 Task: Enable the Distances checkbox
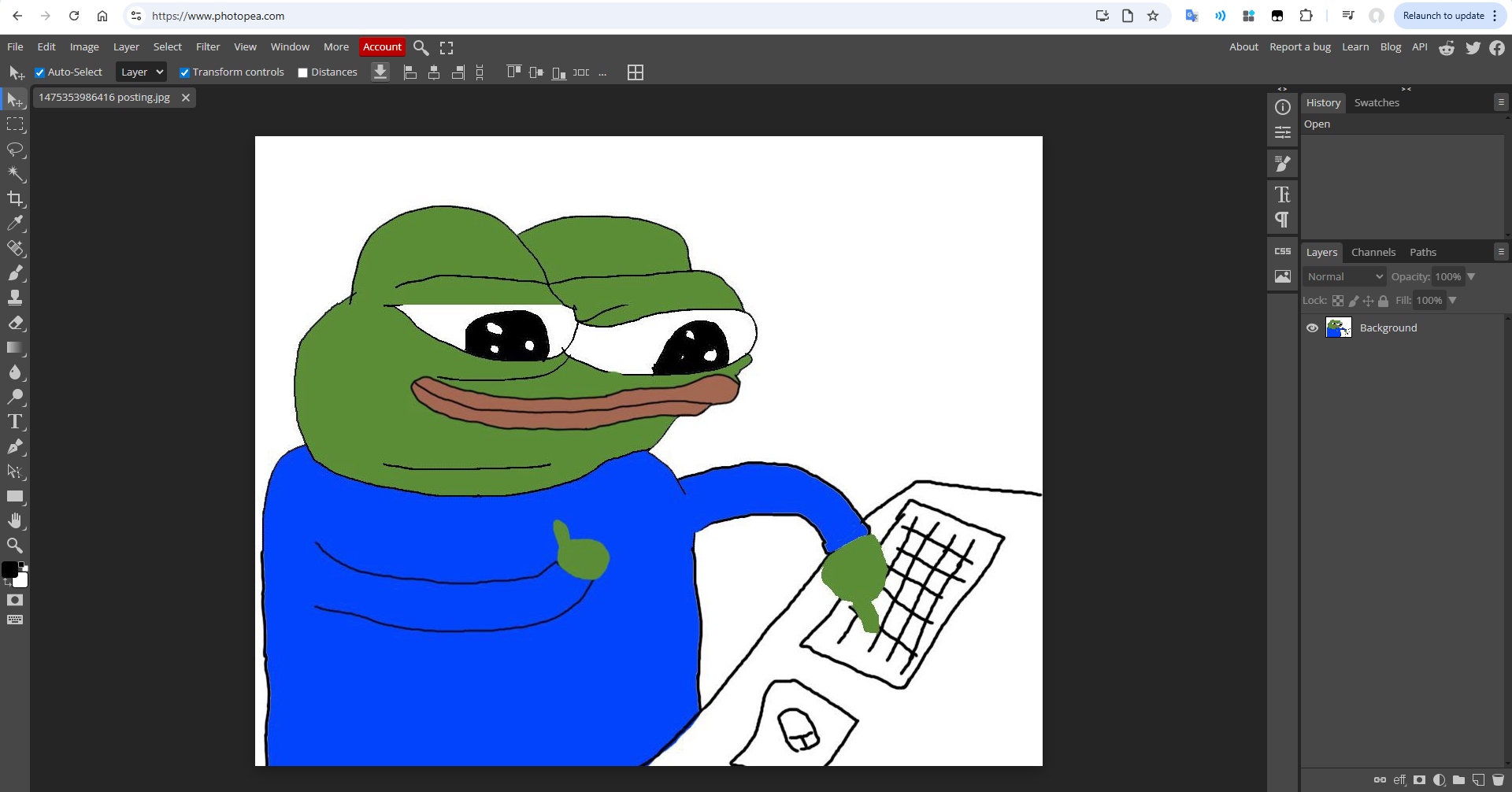(x=302, y=72)
